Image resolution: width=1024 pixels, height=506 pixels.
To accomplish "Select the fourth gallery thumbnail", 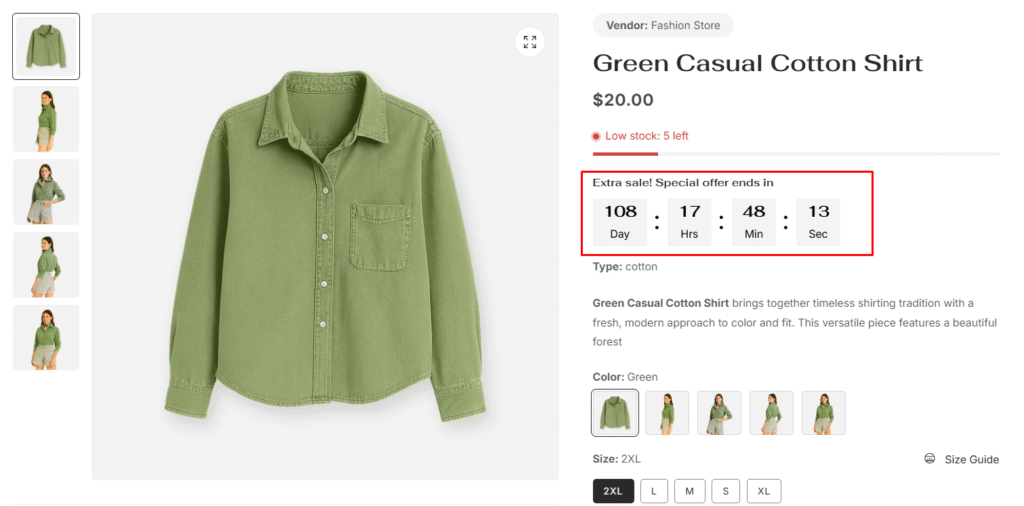I will pos(46,265).
